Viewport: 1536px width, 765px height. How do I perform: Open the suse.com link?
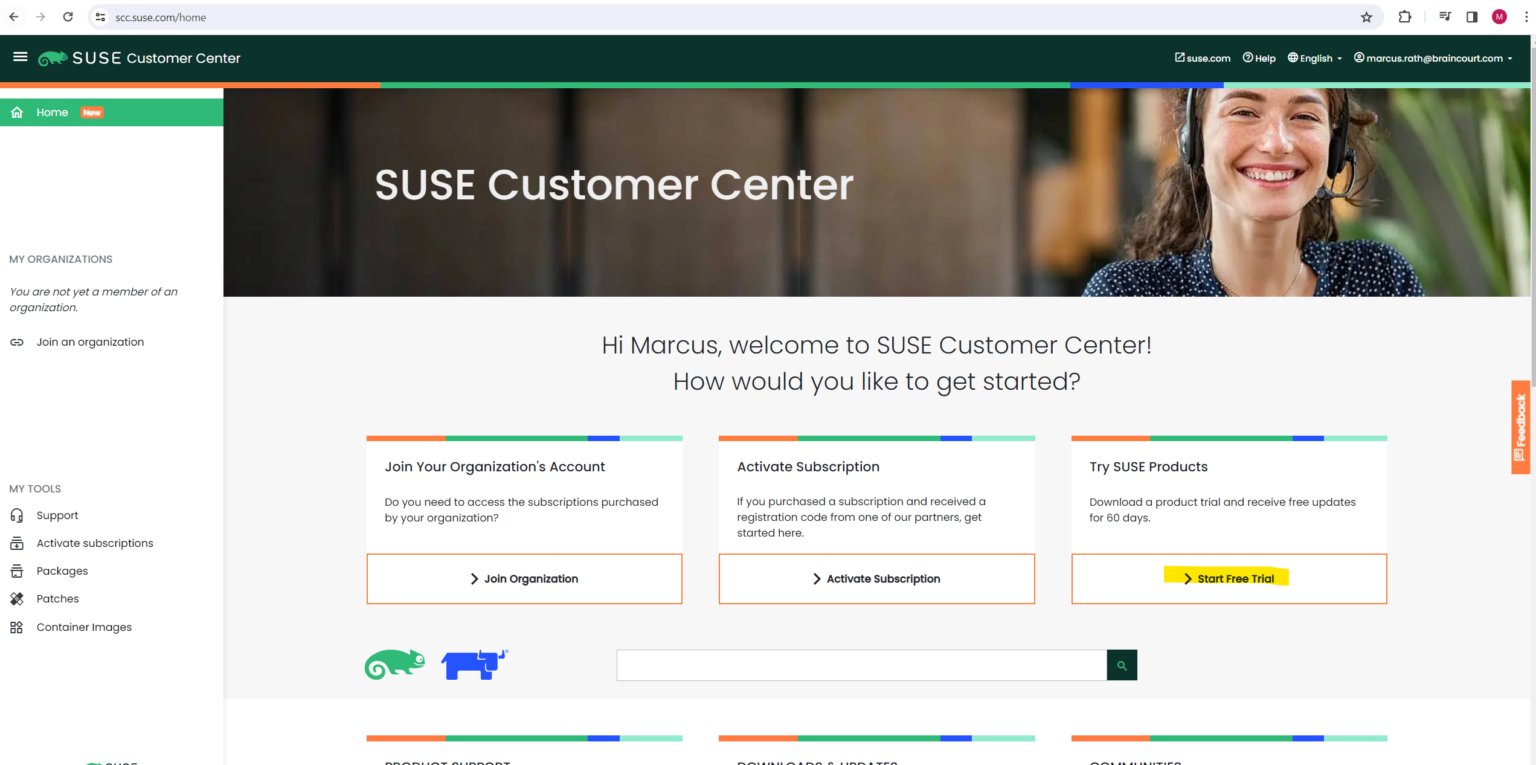pyautogui.click(x=1201, y=57)
